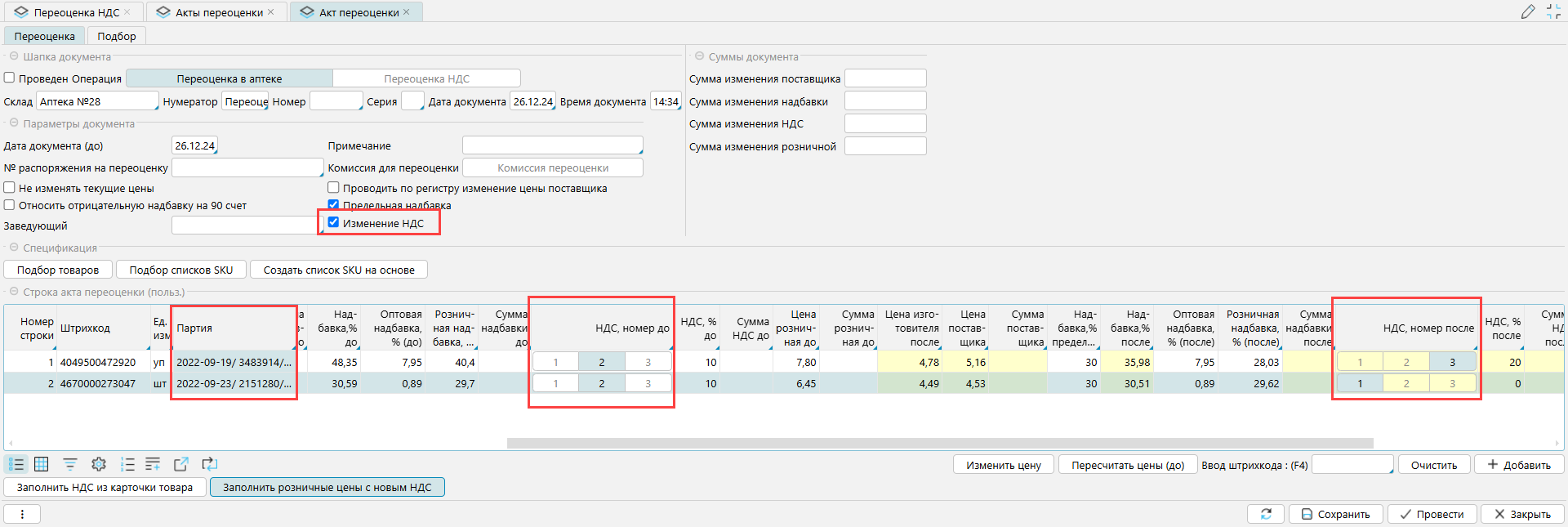Viewport: 1568px width, 527px height.
Task: Click the horizontal scrollbar of the table
Action: (x=939, y=443)
